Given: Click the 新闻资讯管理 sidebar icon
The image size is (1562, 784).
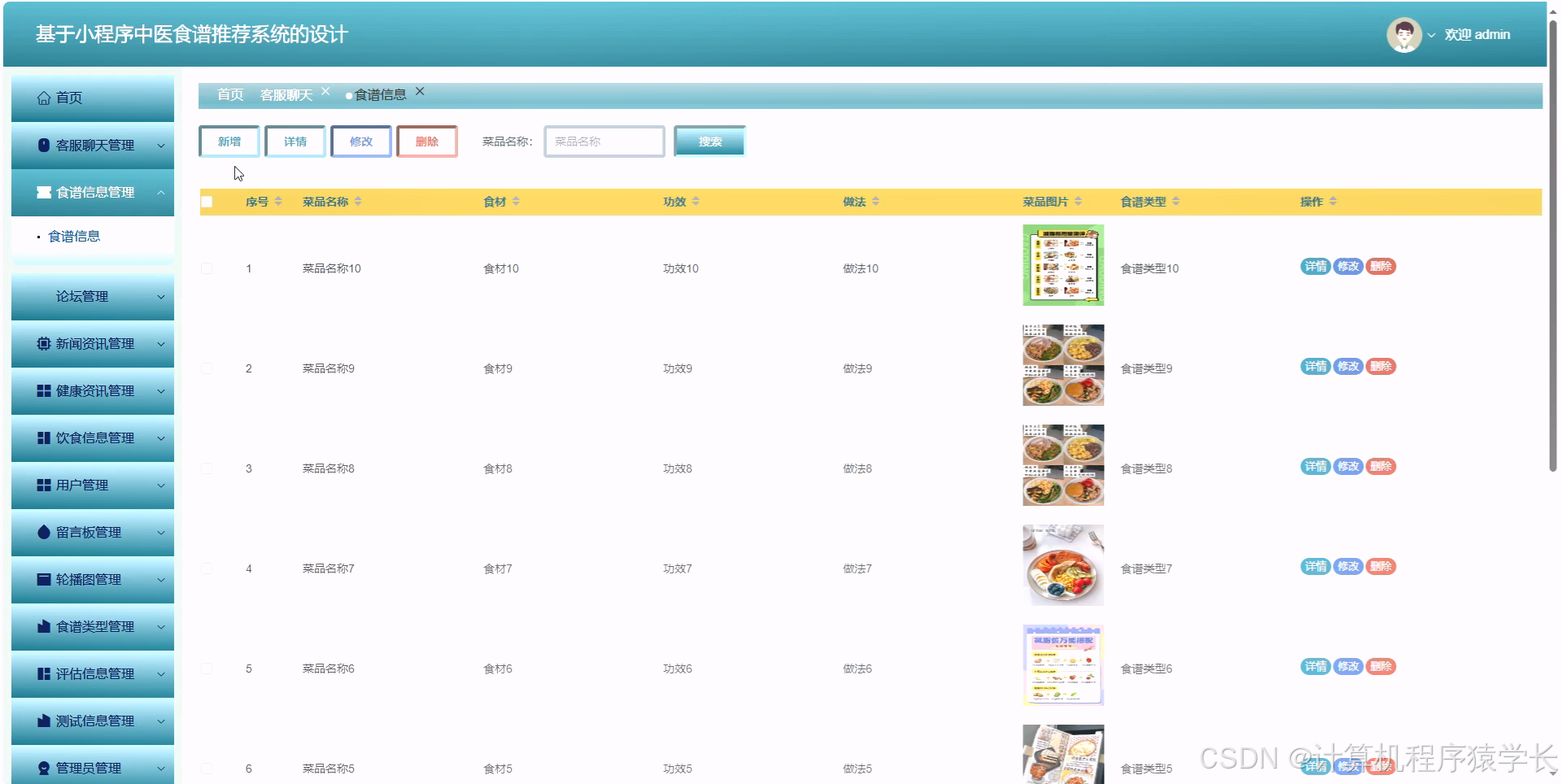Looking at the screenshot, I should pos(44,343).
